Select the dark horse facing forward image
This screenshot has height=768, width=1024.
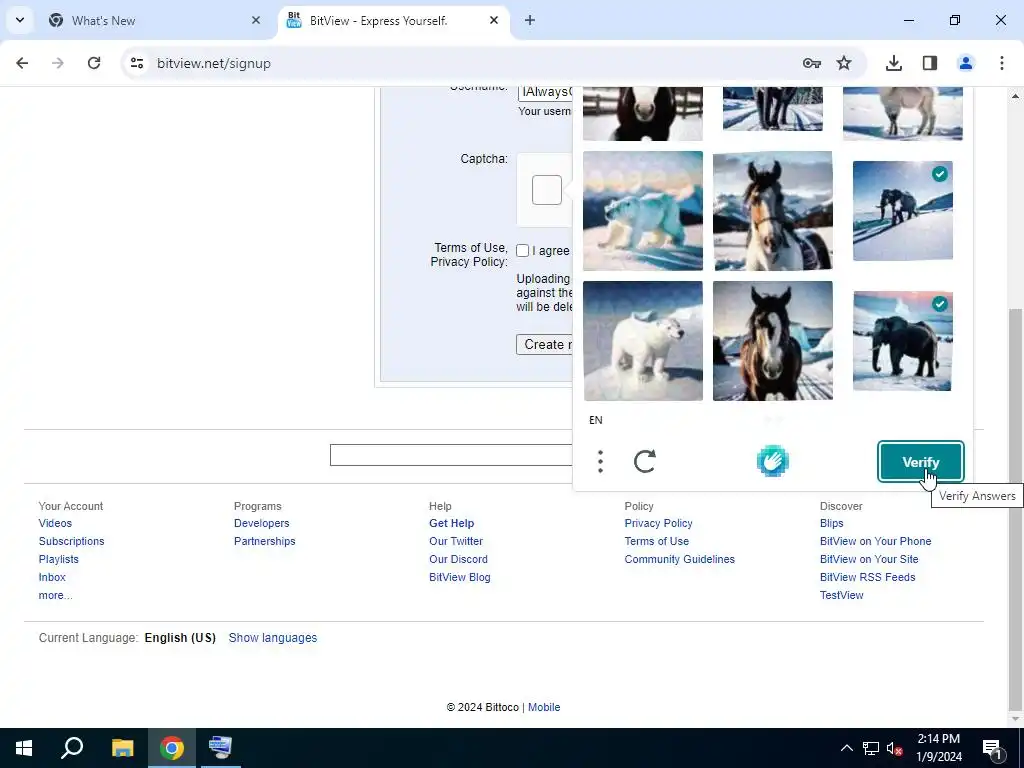point(773,341)
